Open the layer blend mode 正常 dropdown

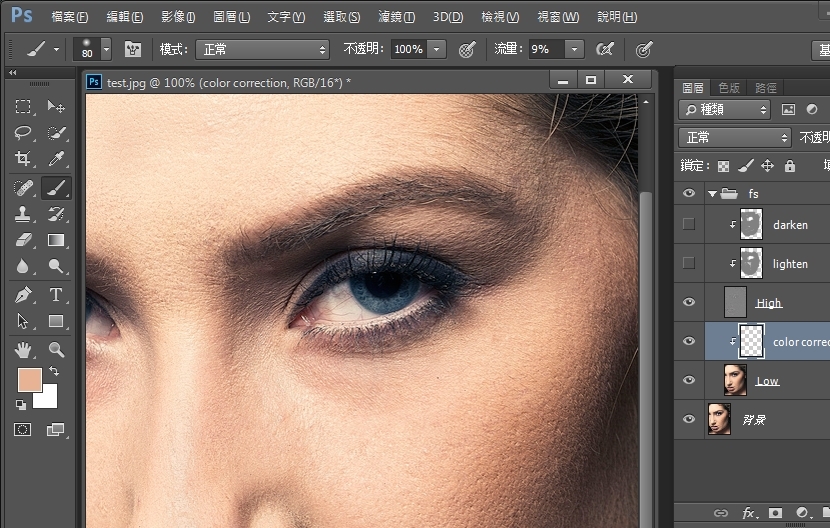point(735,138)
